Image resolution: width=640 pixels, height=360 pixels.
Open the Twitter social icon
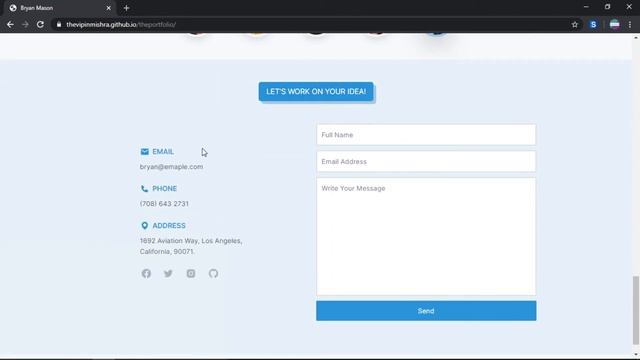point(168,273)
